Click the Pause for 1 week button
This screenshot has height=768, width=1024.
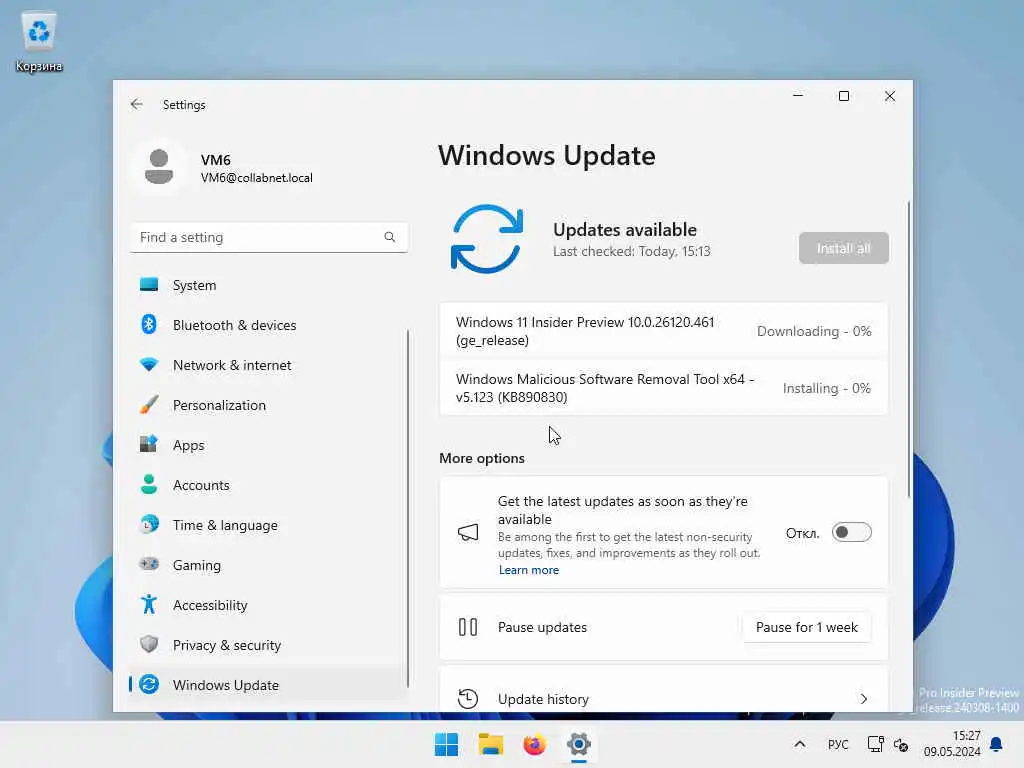coord(807,627)
